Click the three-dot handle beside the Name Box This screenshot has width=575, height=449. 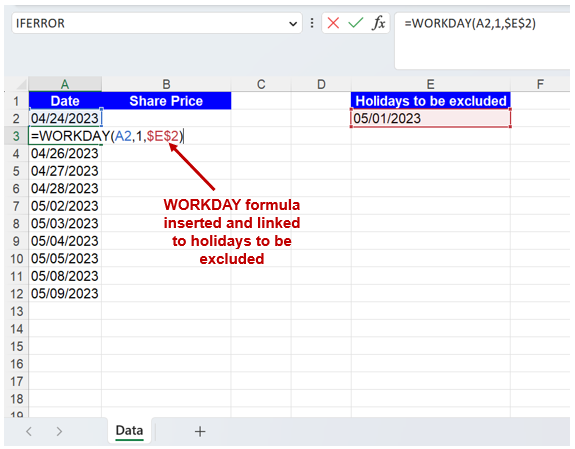[x=312, y=23]
